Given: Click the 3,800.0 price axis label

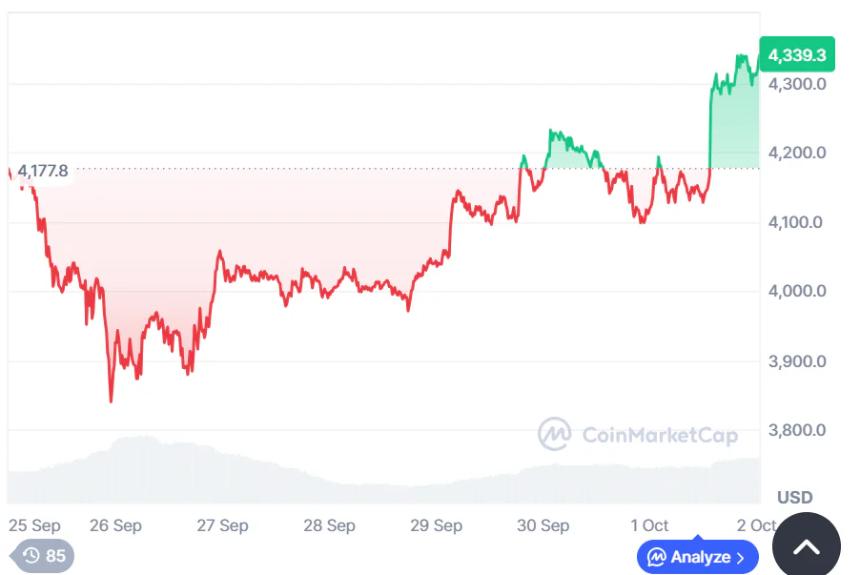Looking at the screenshot, I should 796,430.
